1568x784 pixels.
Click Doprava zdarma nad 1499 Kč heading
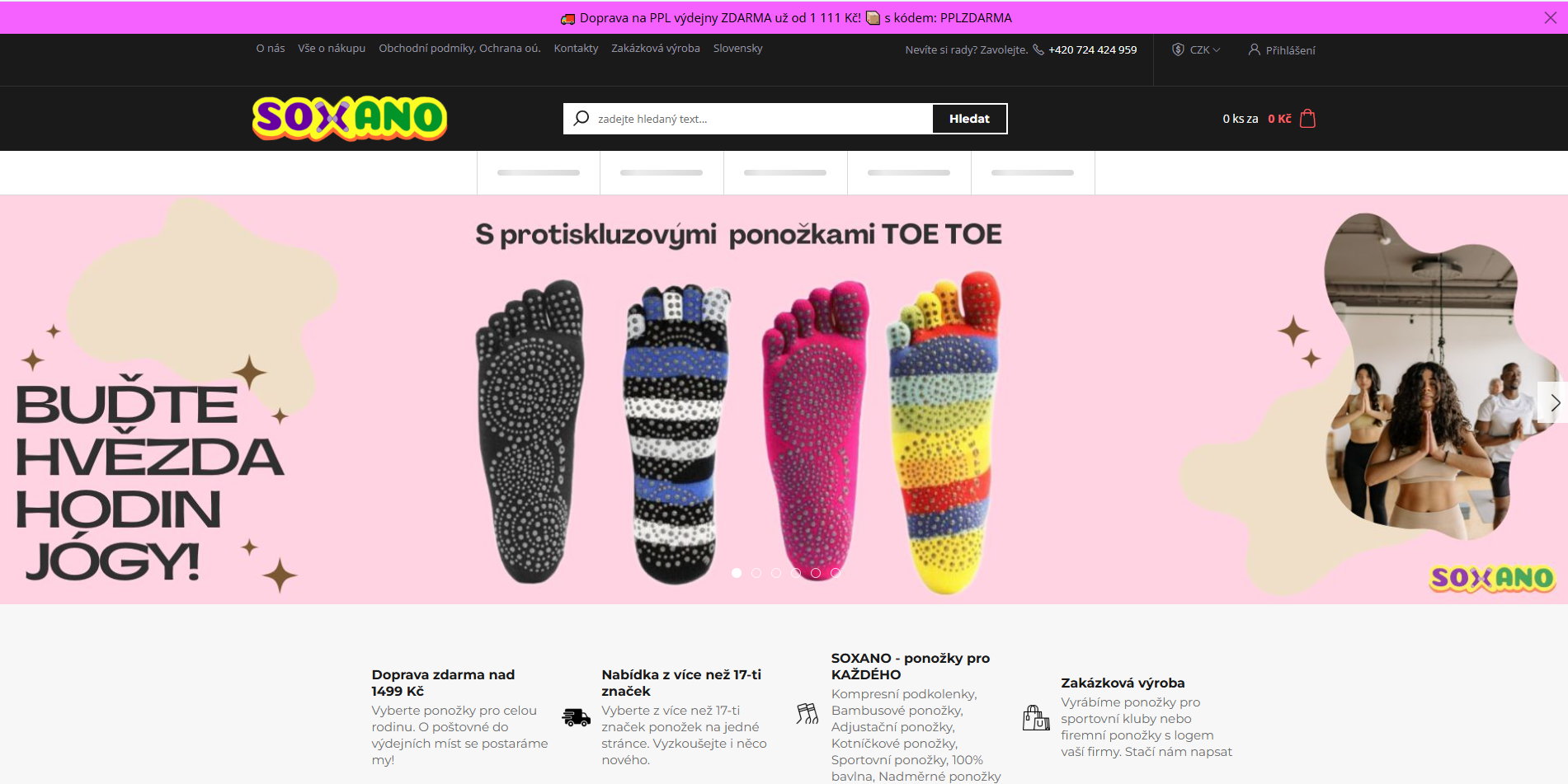point(443,683)
